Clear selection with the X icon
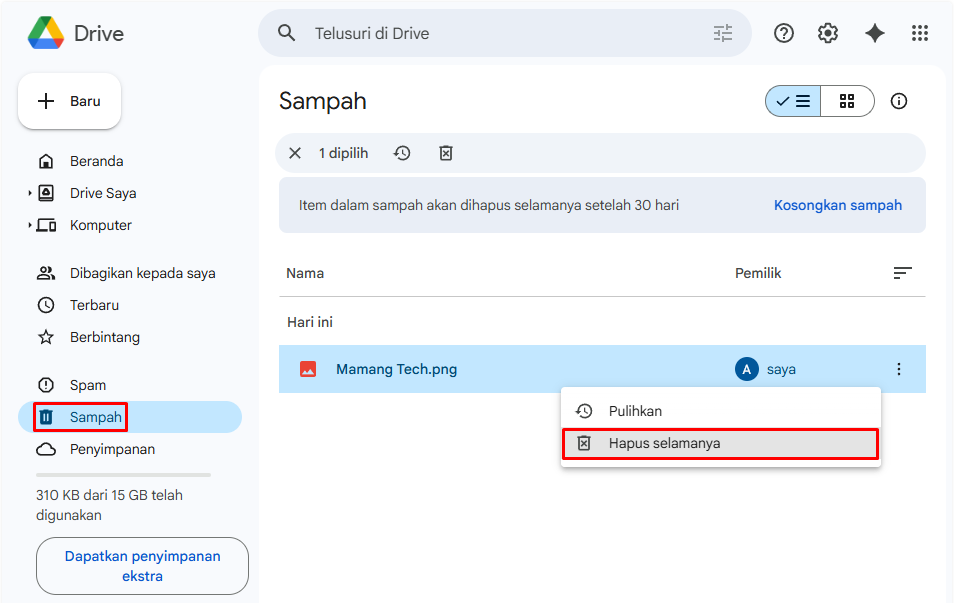This screenshot has height=603, width=954. 295,153
